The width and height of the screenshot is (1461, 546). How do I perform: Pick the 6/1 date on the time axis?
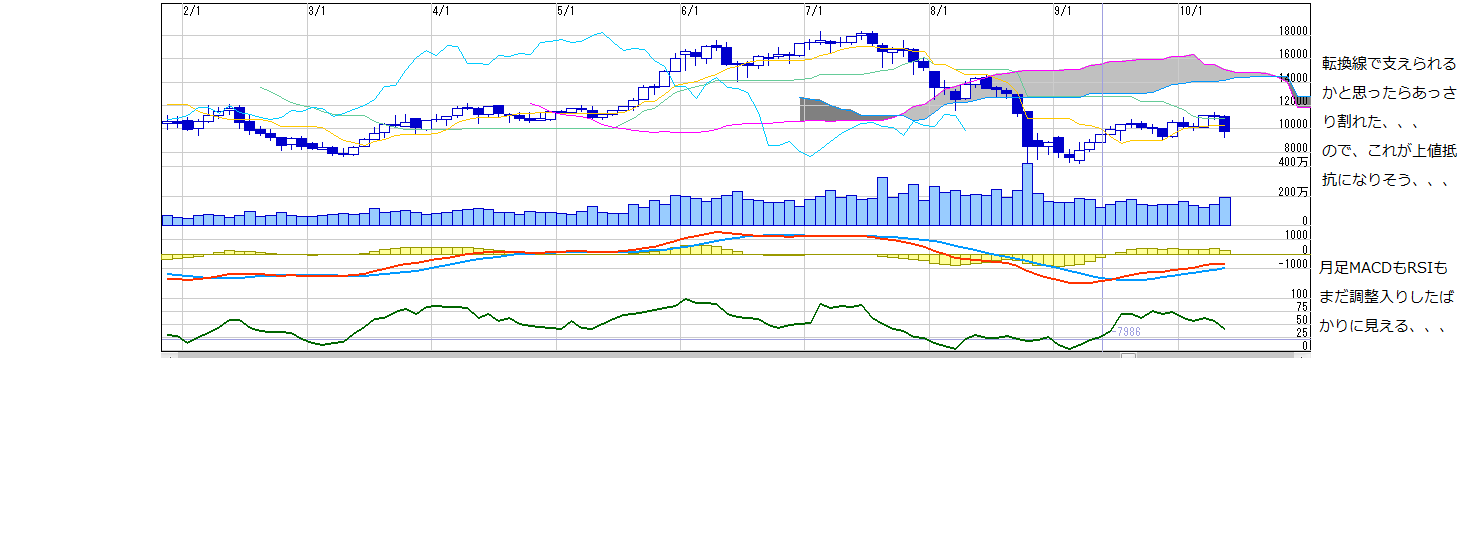pyautogui.click(x=689, y=11)
